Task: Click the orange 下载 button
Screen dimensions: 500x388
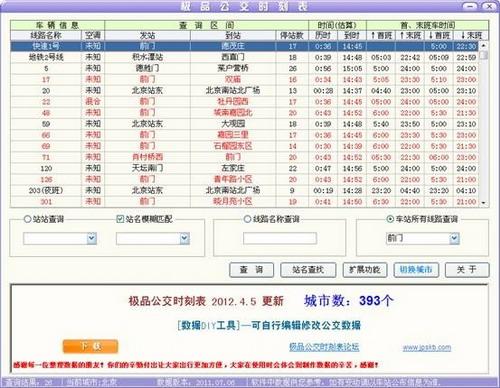Action: (x=90, y=346)
